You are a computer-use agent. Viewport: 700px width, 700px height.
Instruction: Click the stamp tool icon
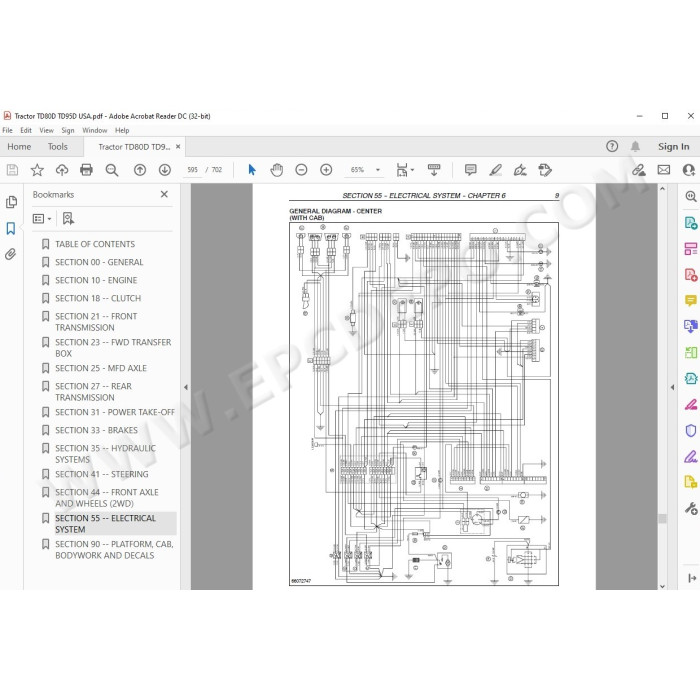[545, 170]
